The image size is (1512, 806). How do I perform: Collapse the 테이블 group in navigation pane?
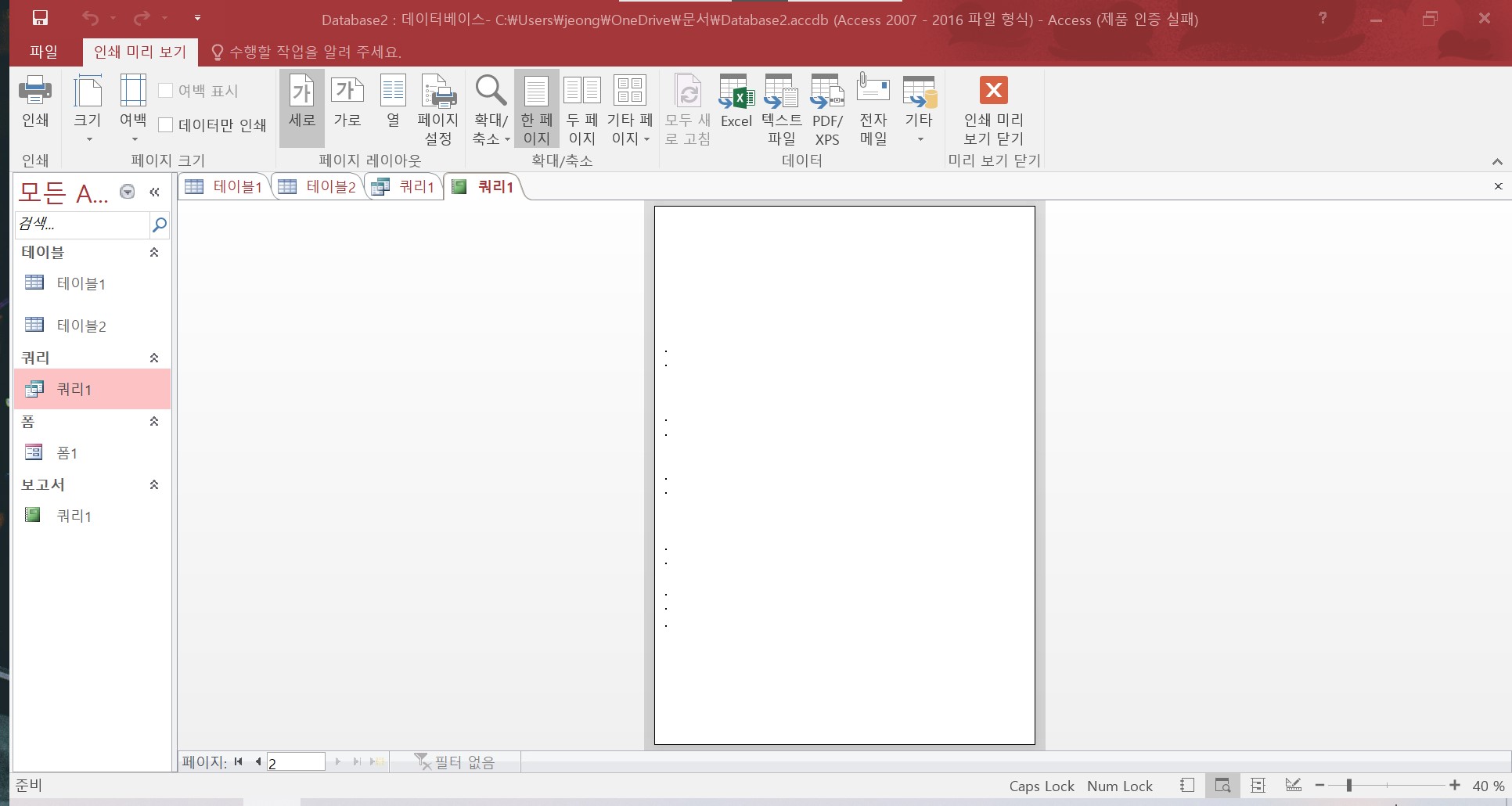click(154, 253)
